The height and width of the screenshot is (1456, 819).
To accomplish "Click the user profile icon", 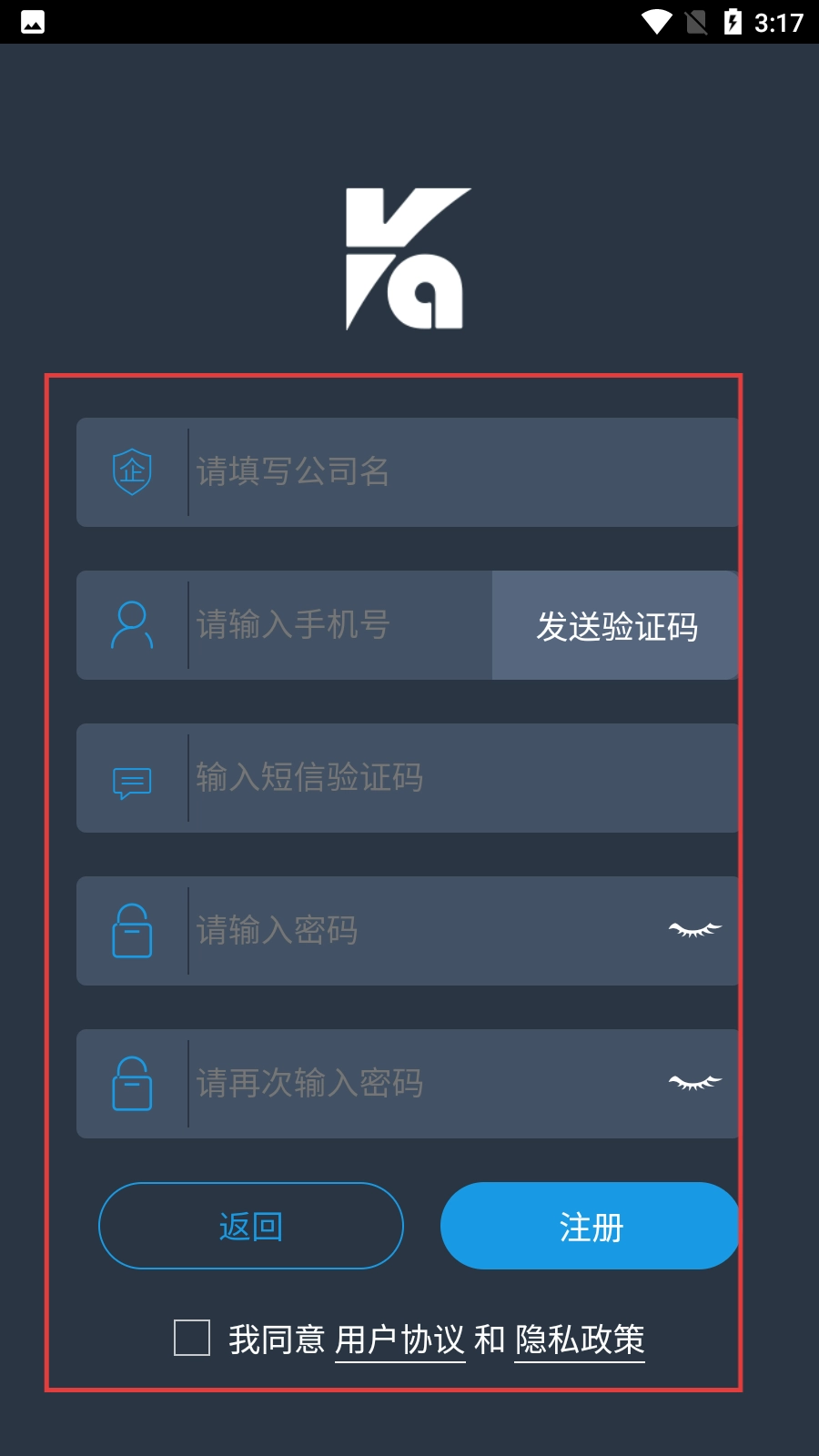I will [x=132, y=624].
